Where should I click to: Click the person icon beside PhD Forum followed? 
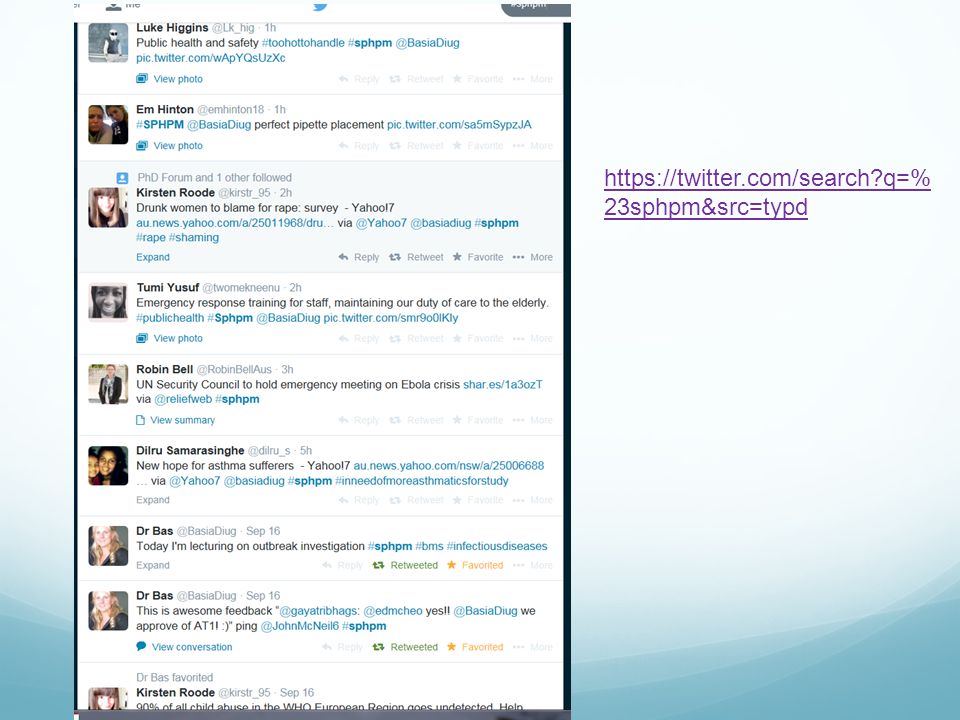(122, 178)
